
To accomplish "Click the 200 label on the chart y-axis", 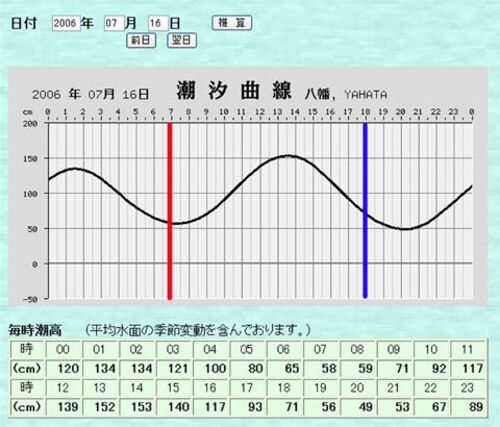I will click(x=30, y=124).
